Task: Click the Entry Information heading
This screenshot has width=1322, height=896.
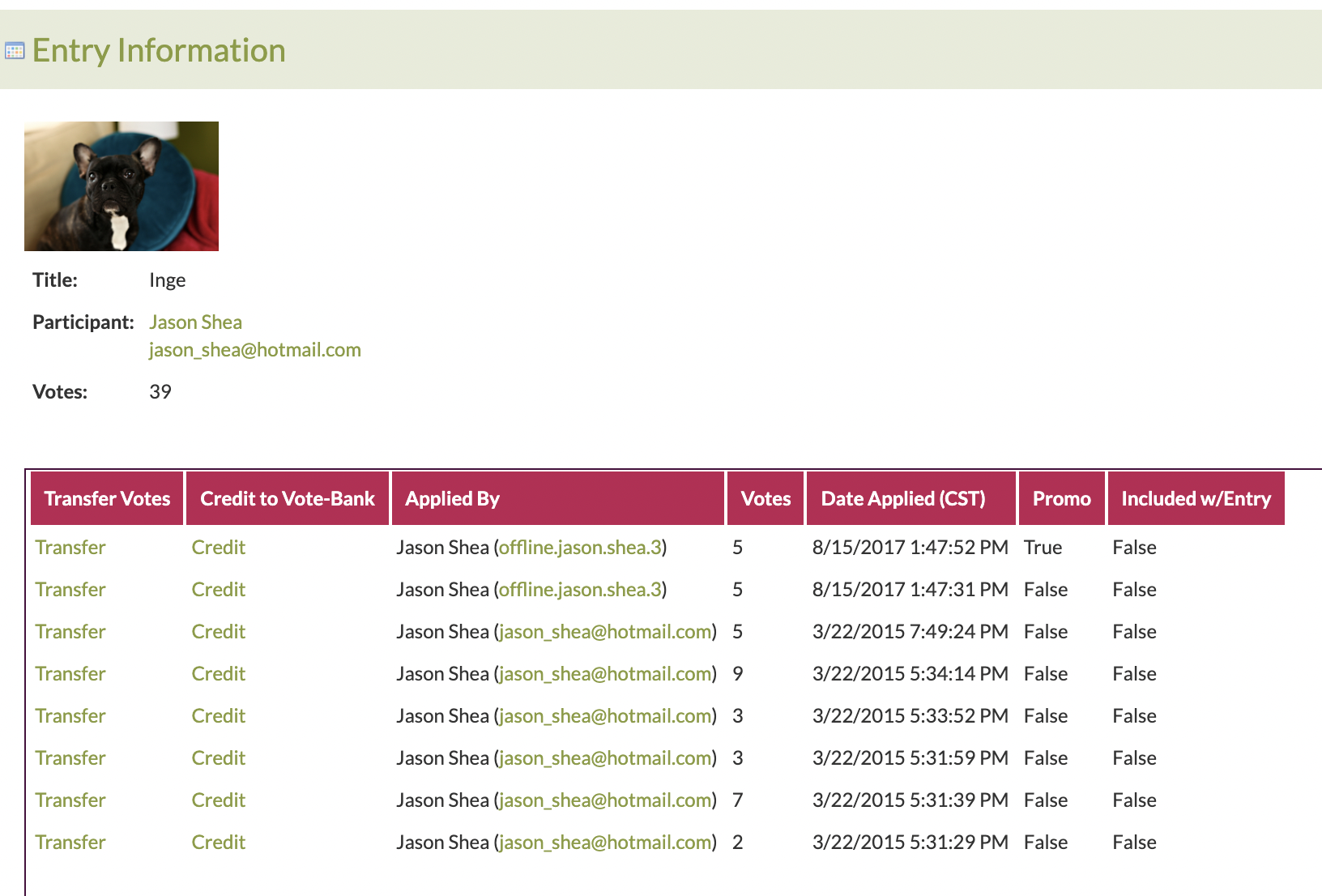Action: coord(159,50)
